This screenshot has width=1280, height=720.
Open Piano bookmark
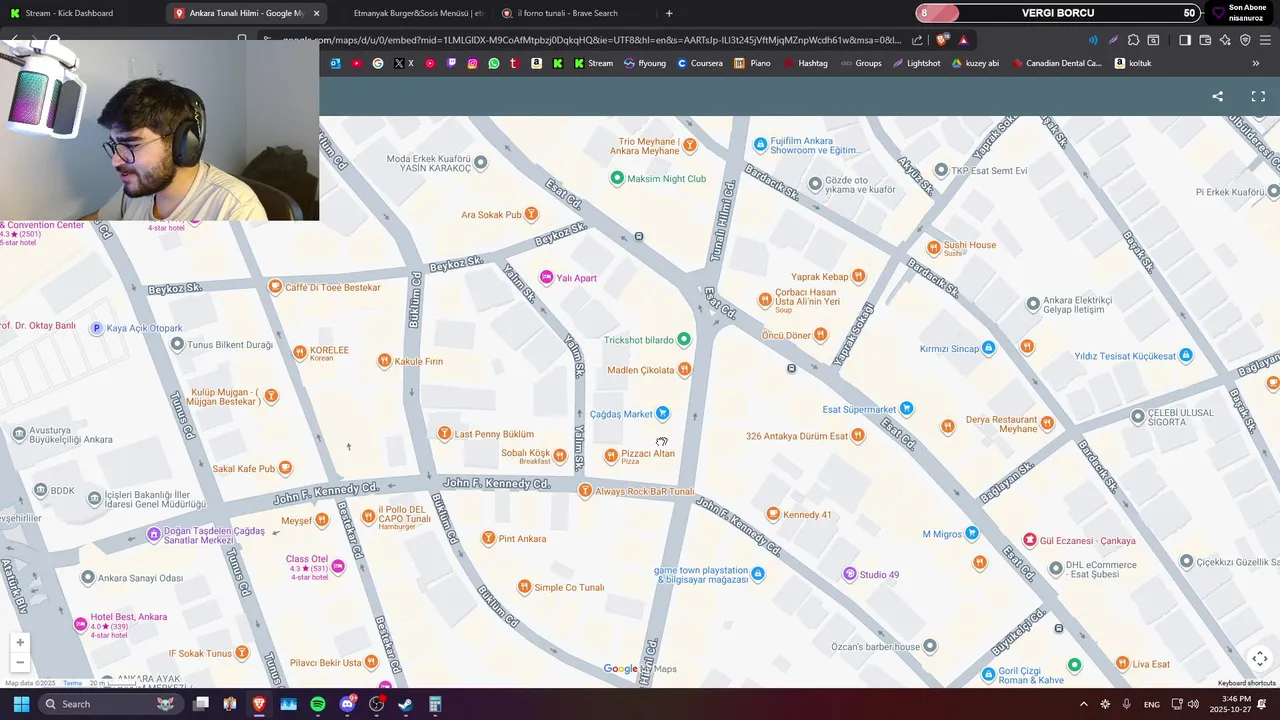coord(753,63)
